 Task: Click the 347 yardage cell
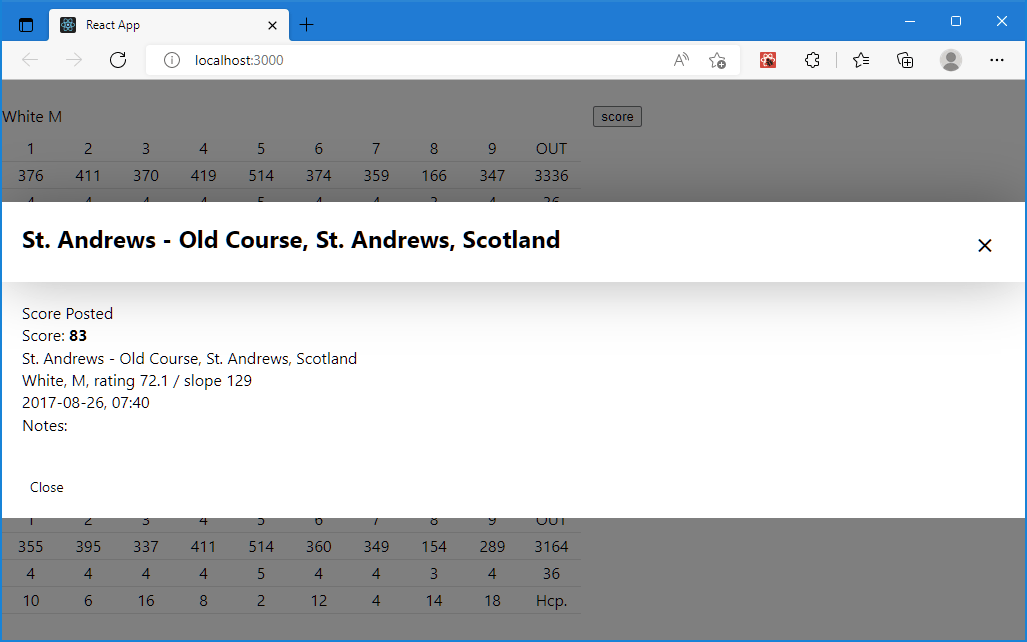click(492, 176)
